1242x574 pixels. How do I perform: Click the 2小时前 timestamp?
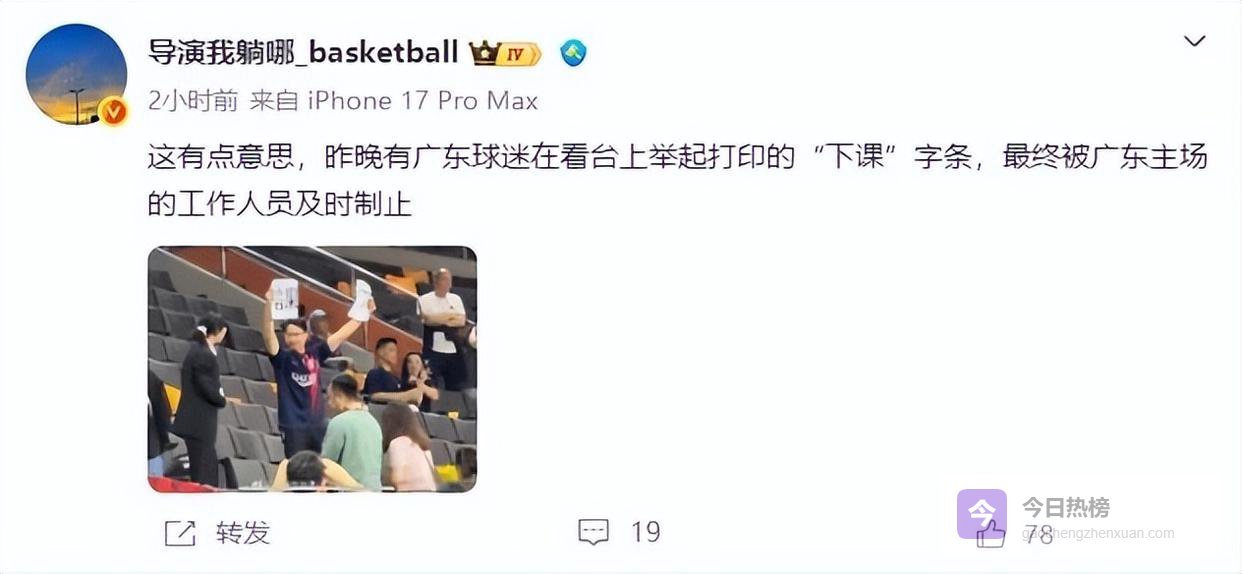[193, 101]
